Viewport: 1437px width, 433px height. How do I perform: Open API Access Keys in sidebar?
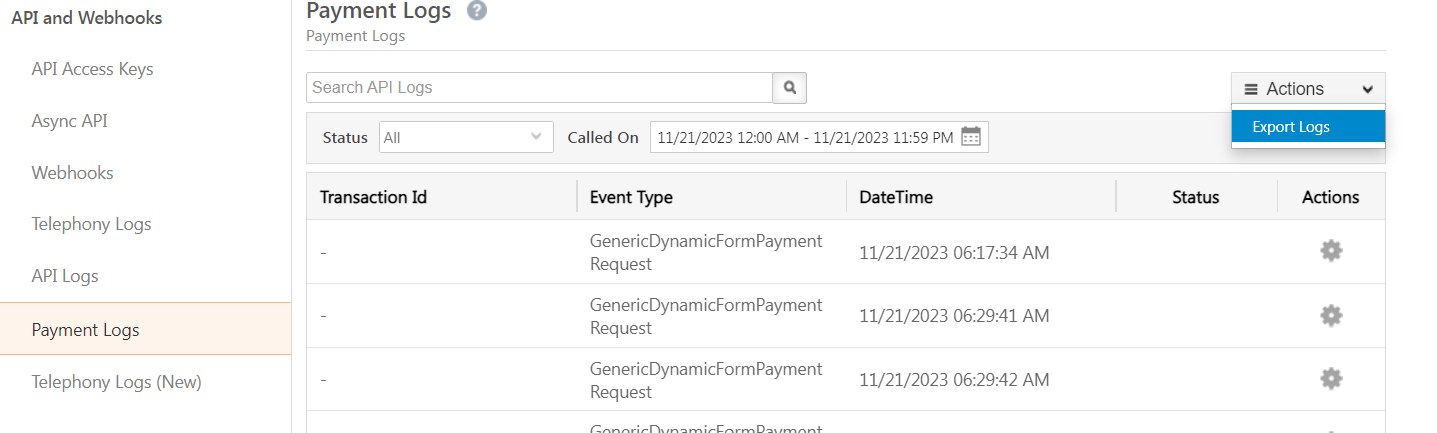click(92, 69)
